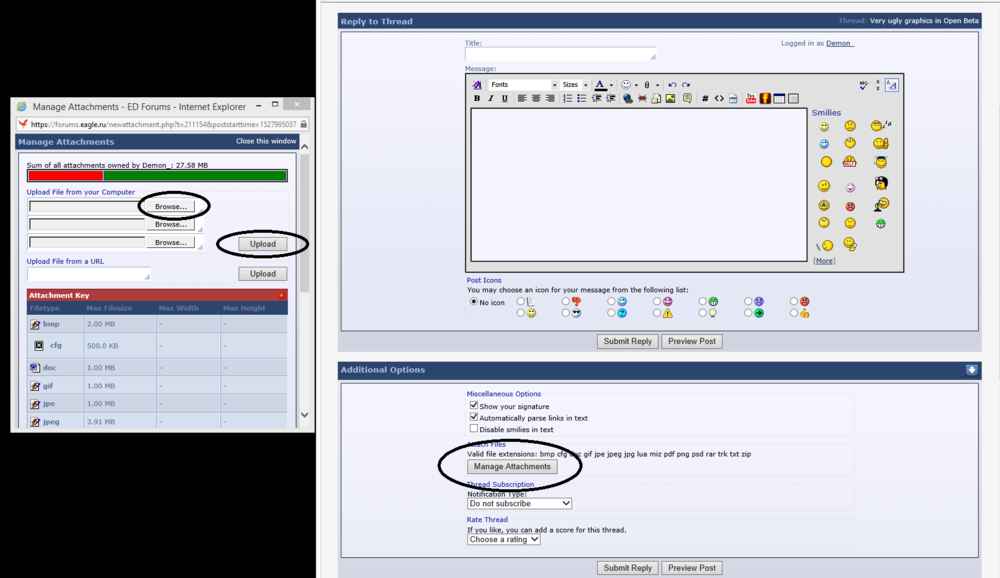This screenshot has height=578, width=1000.
Task: Undo the last edit in editor
Action: tap(672, 84)
